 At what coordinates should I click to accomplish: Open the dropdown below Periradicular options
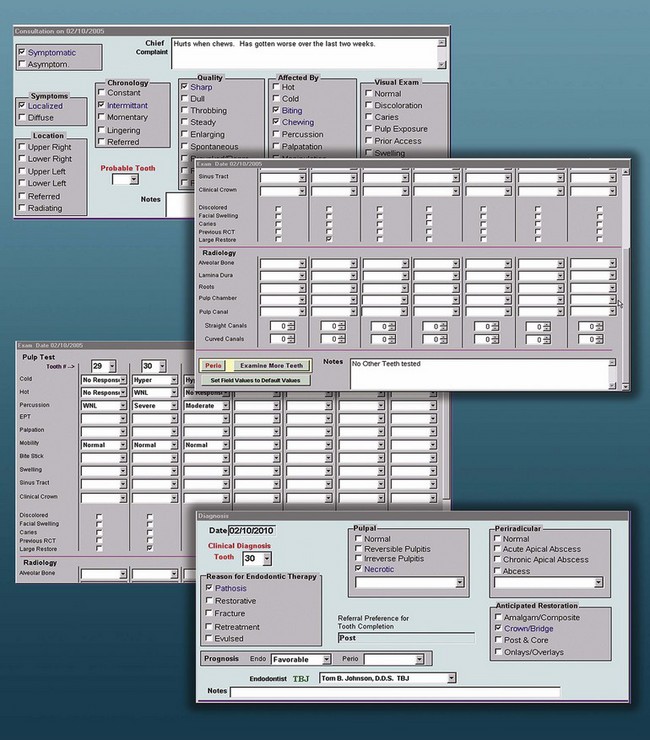click(599, 583)
